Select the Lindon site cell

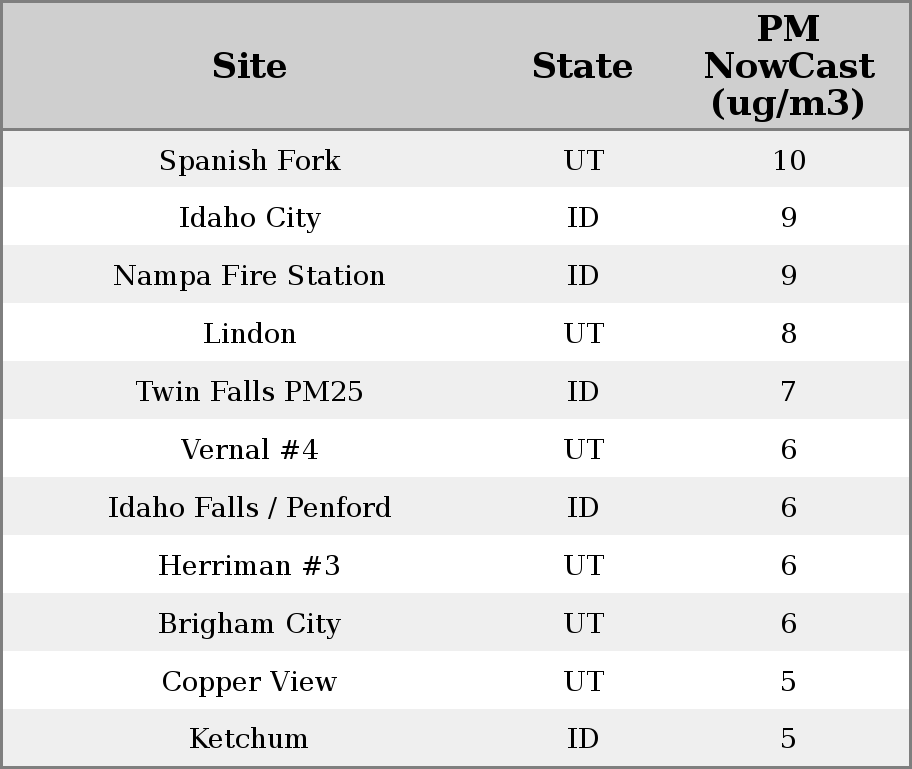(x=249, y=334)
